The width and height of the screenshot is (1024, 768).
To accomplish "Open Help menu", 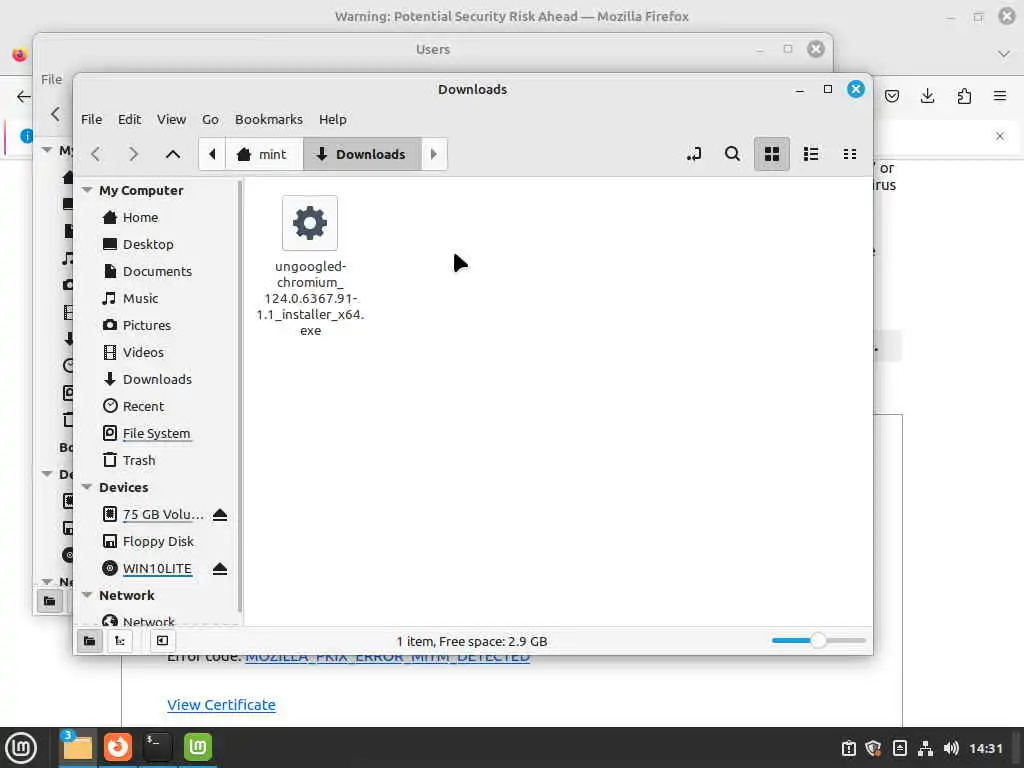I will click(x=332, y=120).
